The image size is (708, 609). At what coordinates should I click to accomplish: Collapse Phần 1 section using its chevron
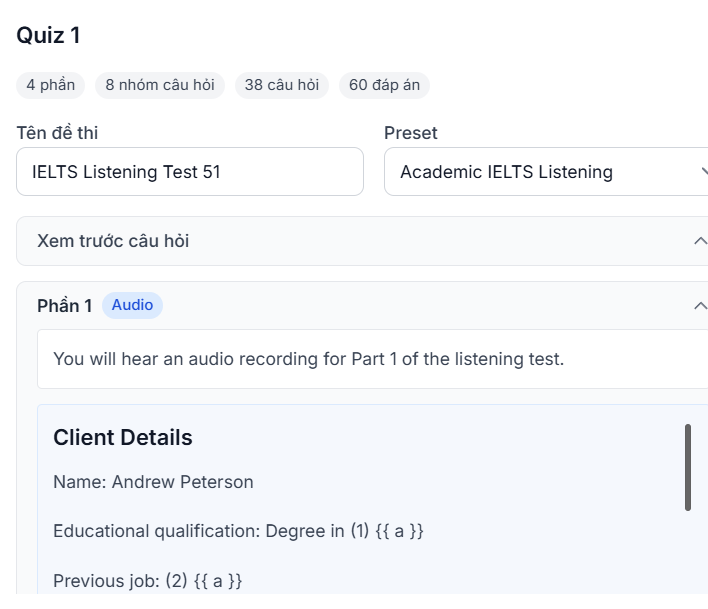[x=700, y=306]
